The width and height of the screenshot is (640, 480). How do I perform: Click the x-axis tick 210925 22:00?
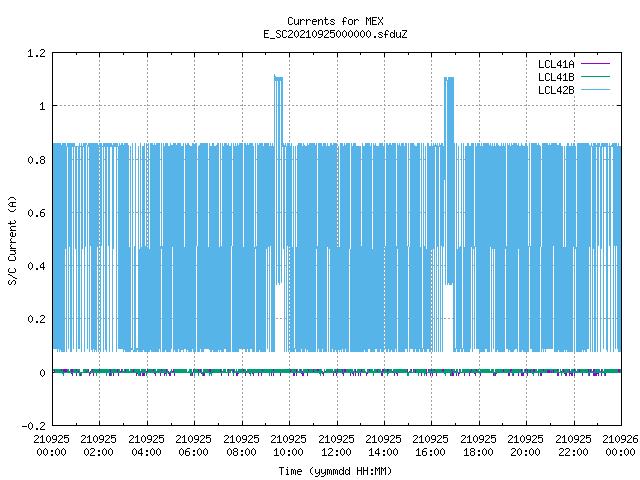pos(573,445)
